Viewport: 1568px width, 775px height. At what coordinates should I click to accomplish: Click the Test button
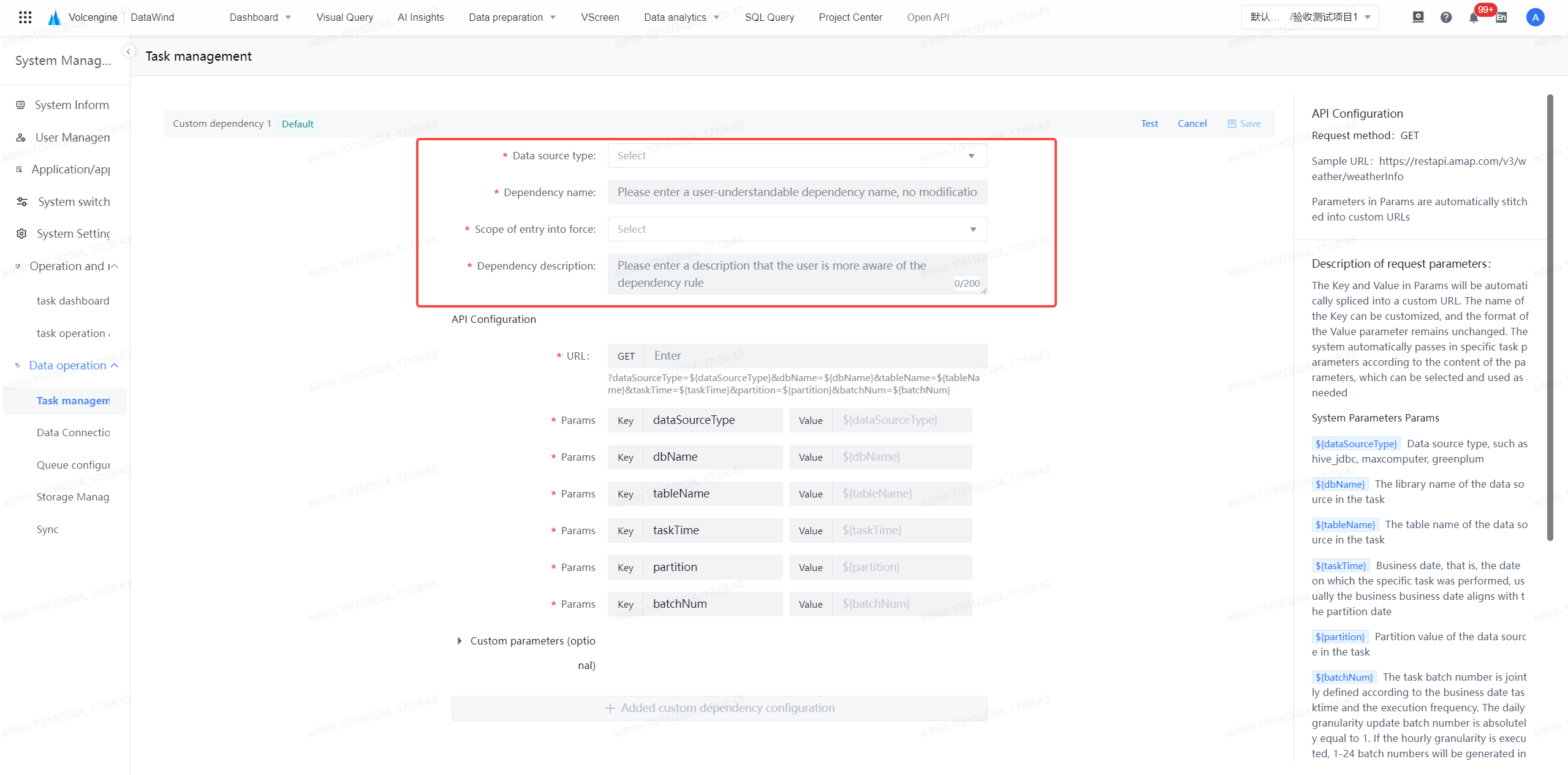[1149, 123]
